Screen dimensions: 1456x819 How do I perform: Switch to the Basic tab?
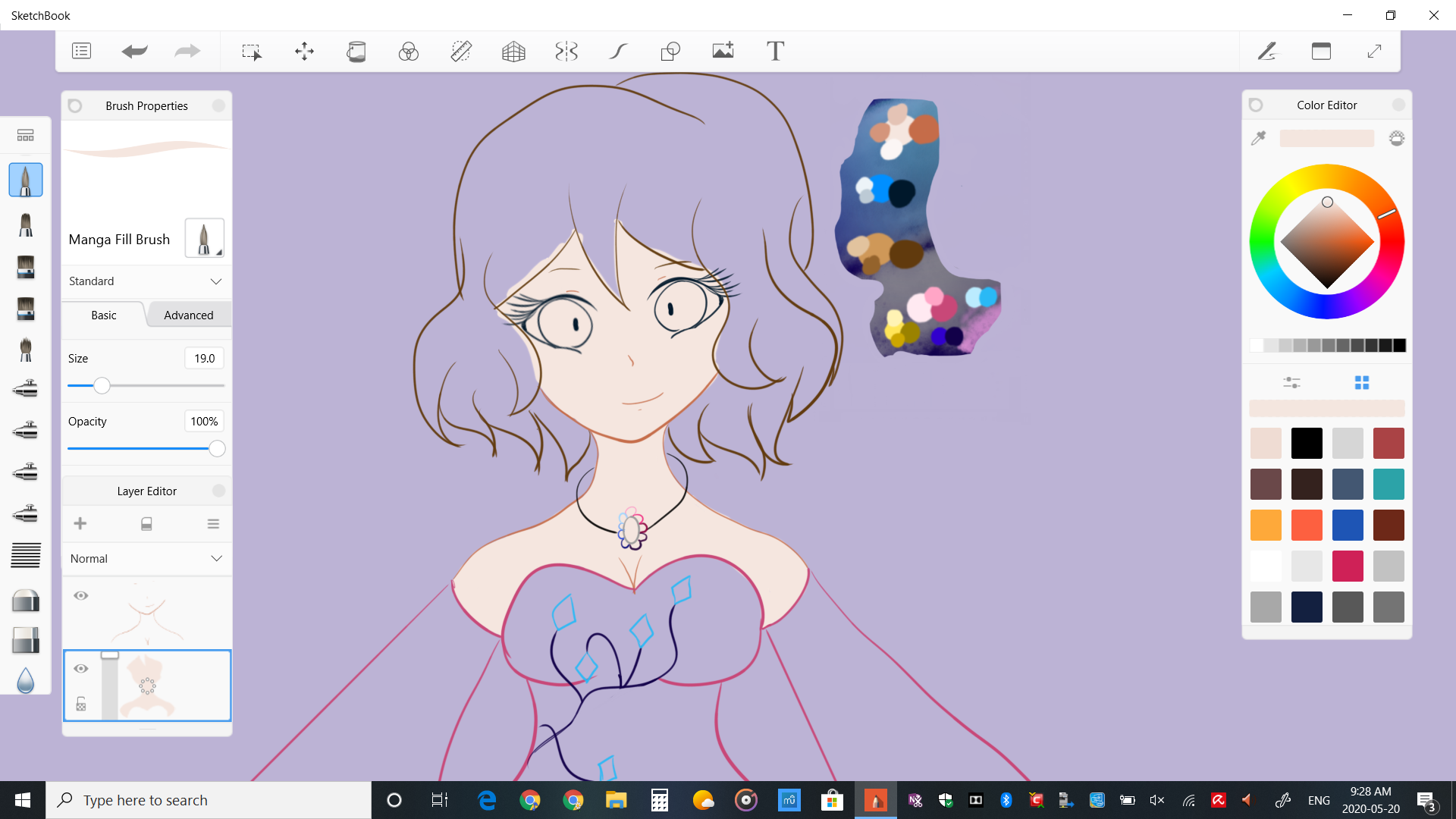[x=104, y=315]
